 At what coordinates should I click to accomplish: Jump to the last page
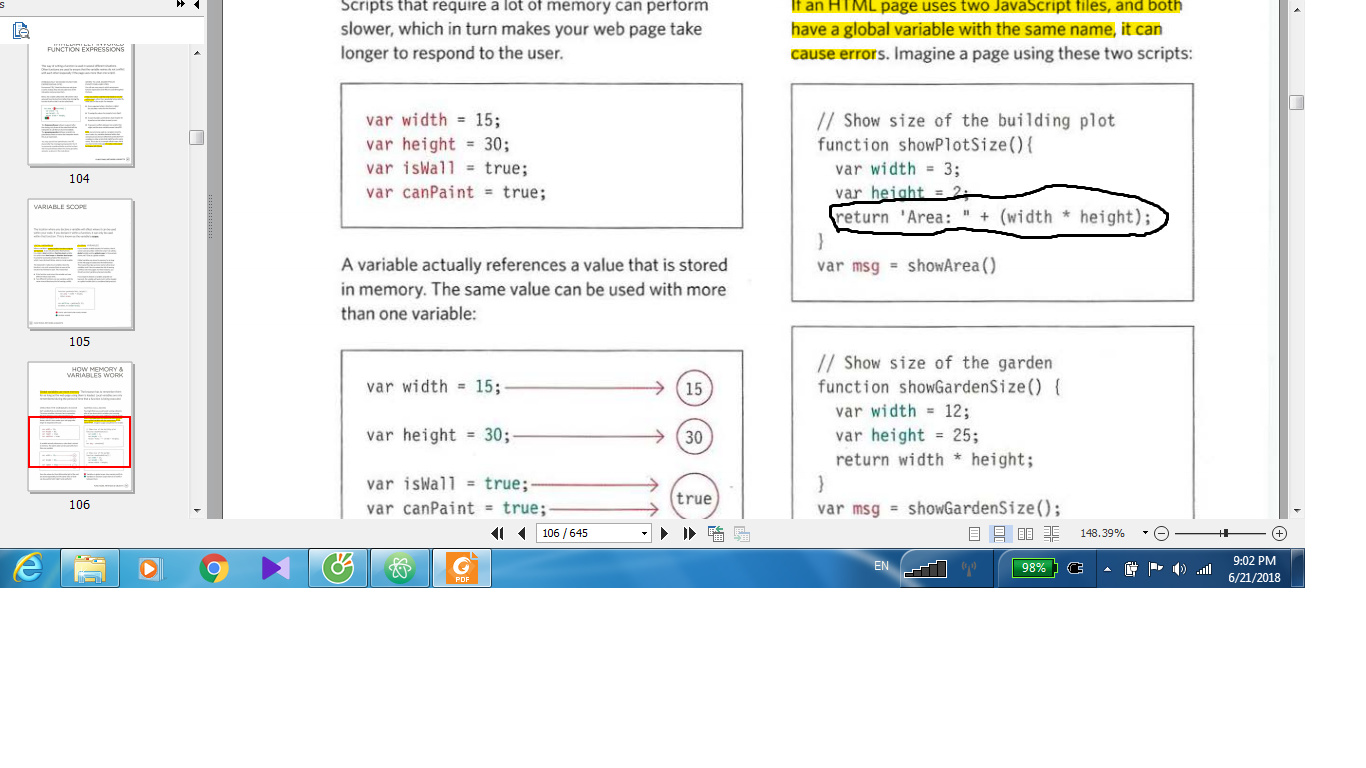tap(689, 534)
